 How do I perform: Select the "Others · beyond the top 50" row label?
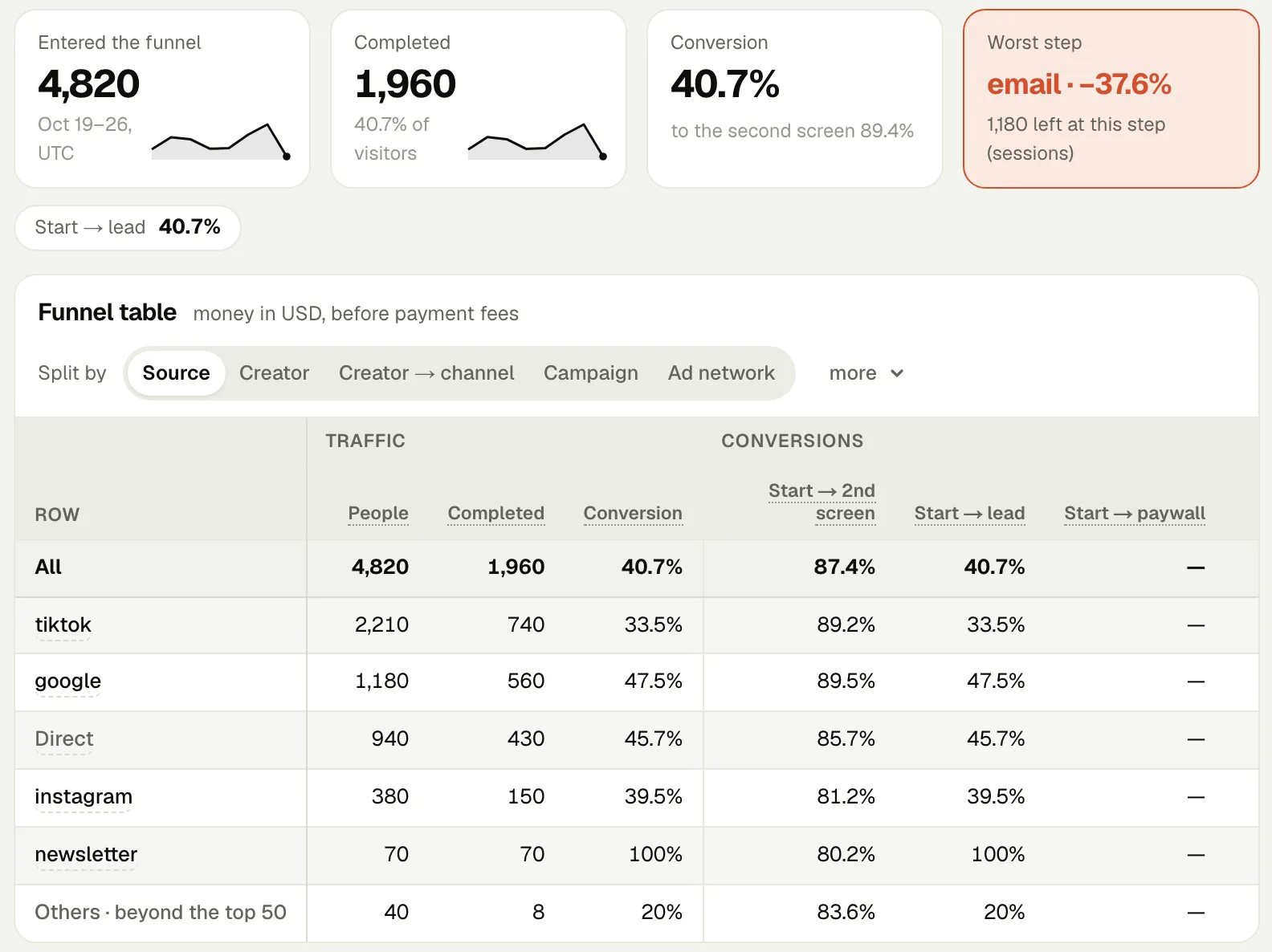point(161,912)
